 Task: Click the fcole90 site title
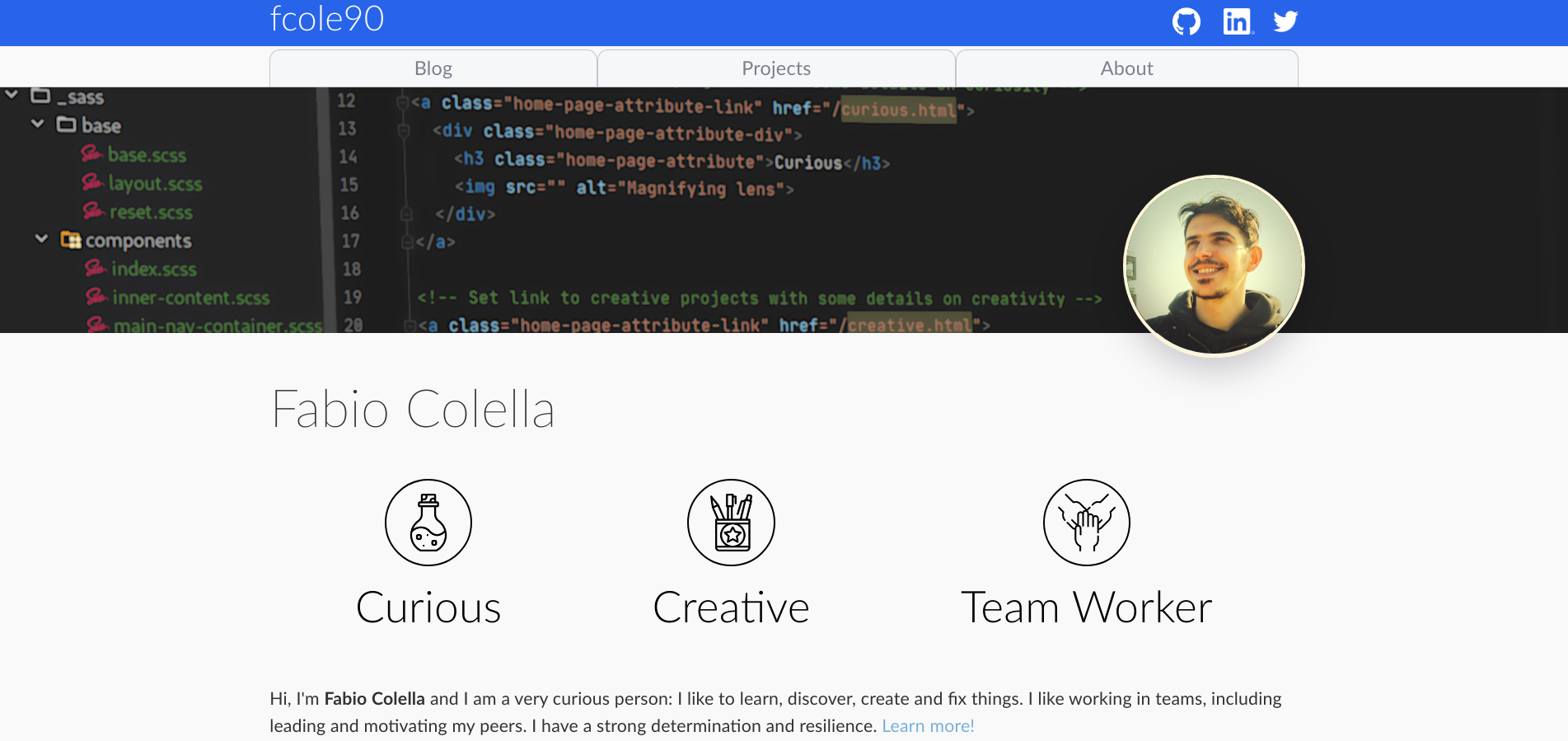327,19
